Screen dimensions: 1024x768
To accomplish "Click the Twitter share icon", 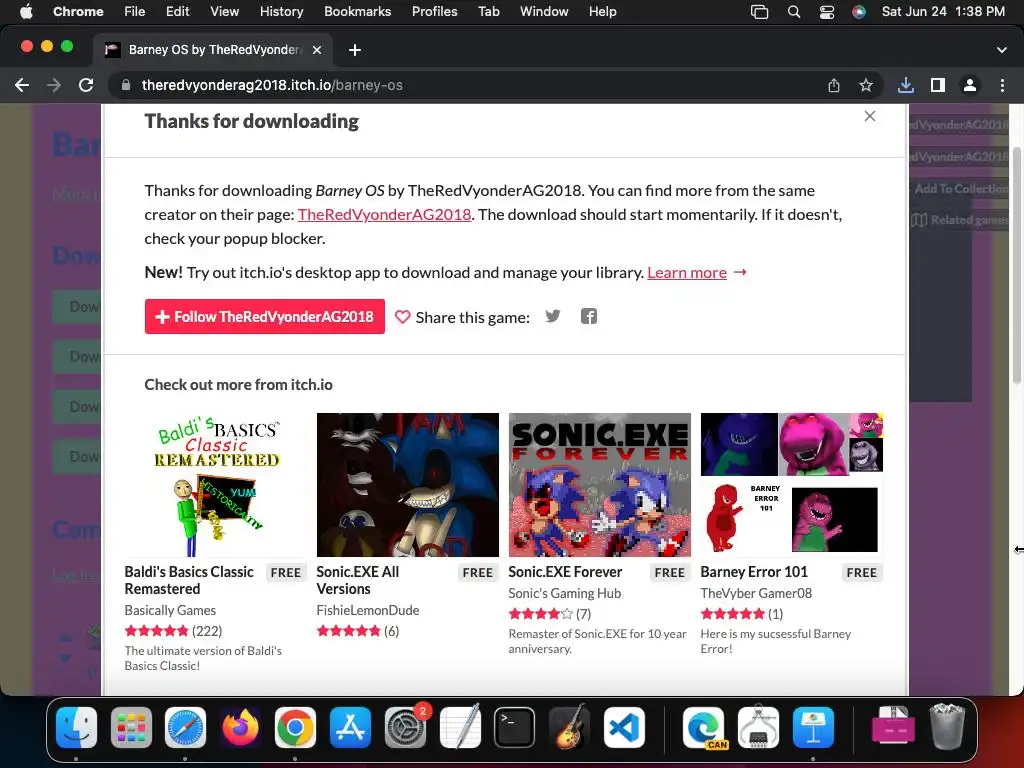I will [552, 316].
